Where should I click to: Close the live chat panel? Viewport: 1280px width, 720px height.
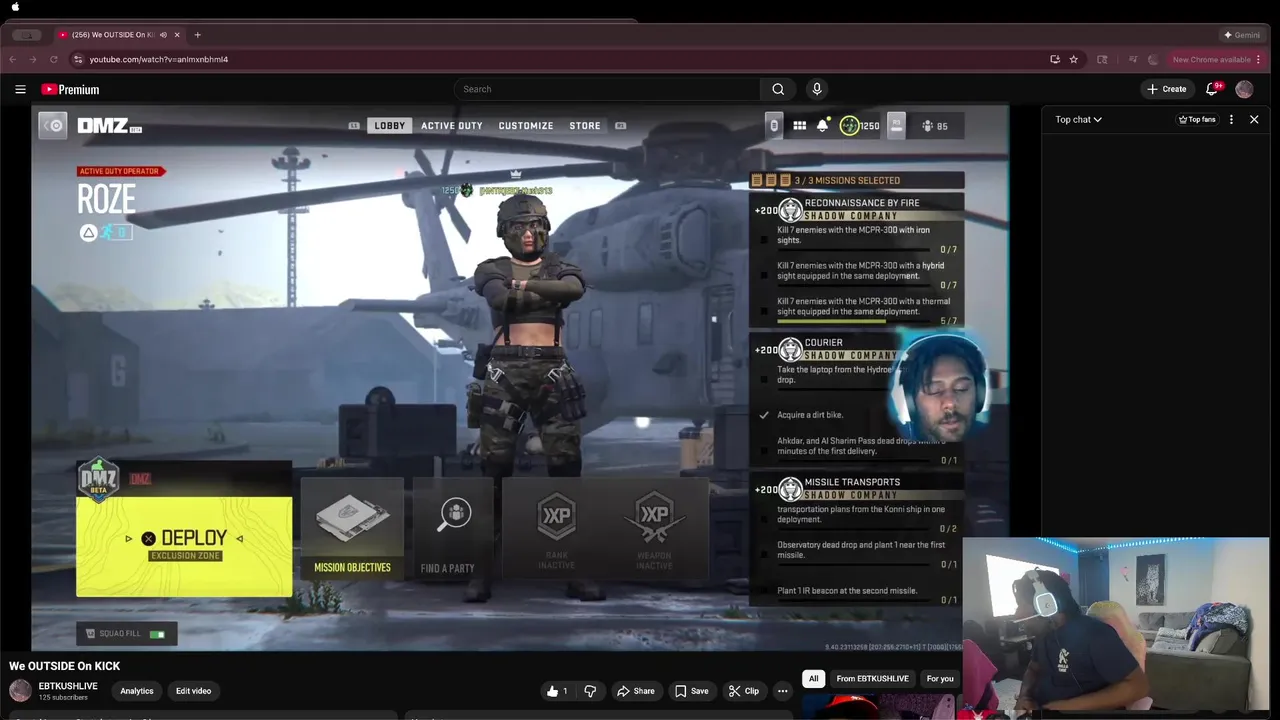[1254, 119]
